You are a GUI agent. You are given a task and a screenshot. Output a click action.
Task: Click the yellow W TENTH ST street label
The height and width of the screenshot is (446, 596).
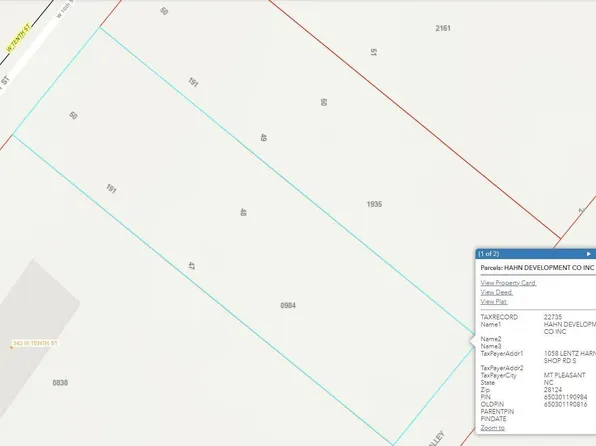(18, 38)
